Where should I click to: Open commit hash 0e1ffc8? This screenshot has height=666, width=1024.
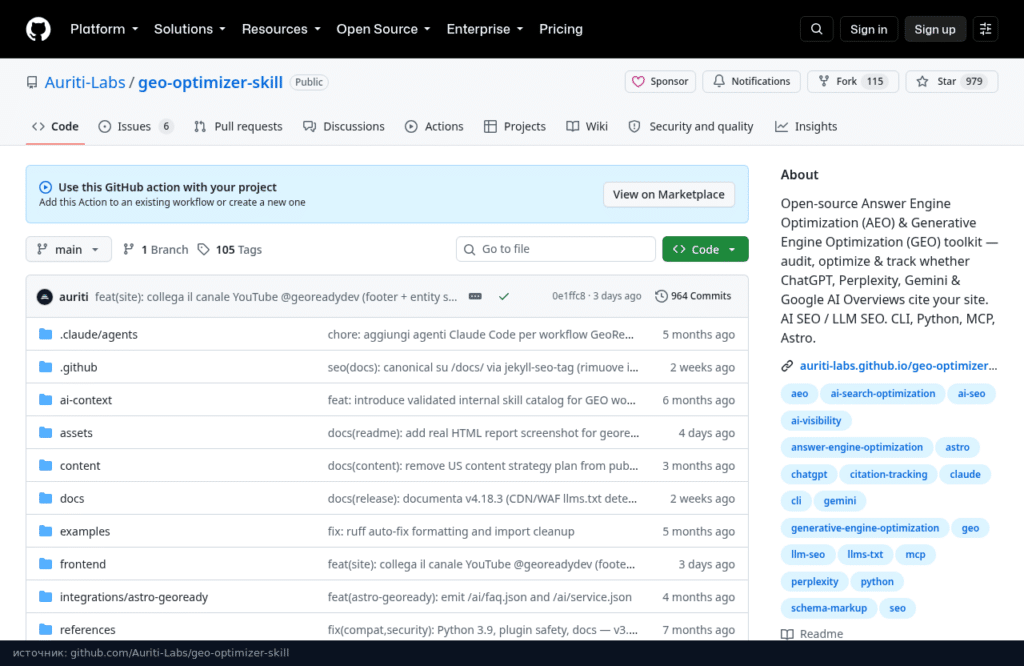pyautogui.click(x=569, y=296)
